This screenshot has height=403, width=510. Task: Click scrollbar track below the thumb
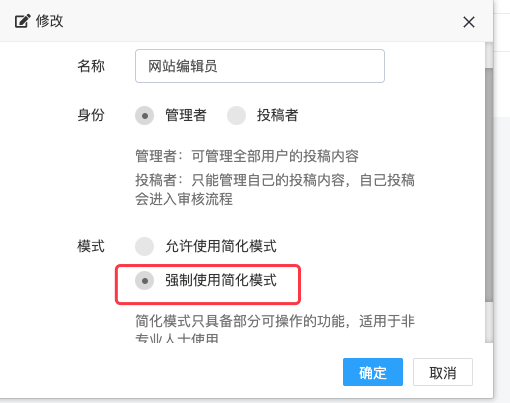click(489, 322)
